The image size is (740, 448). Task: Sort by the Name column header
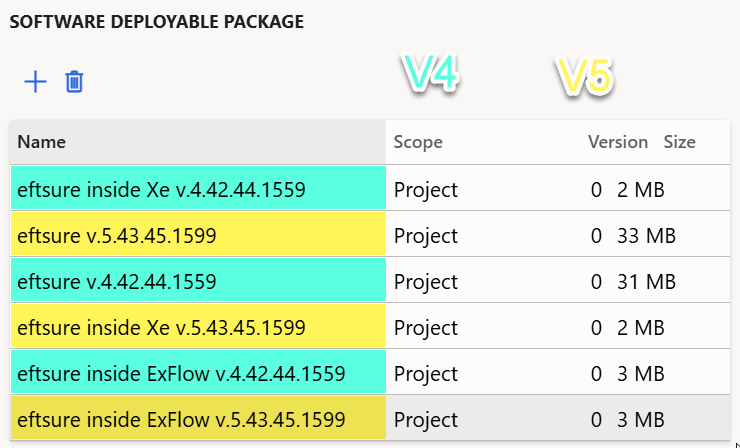click(42, 142)
